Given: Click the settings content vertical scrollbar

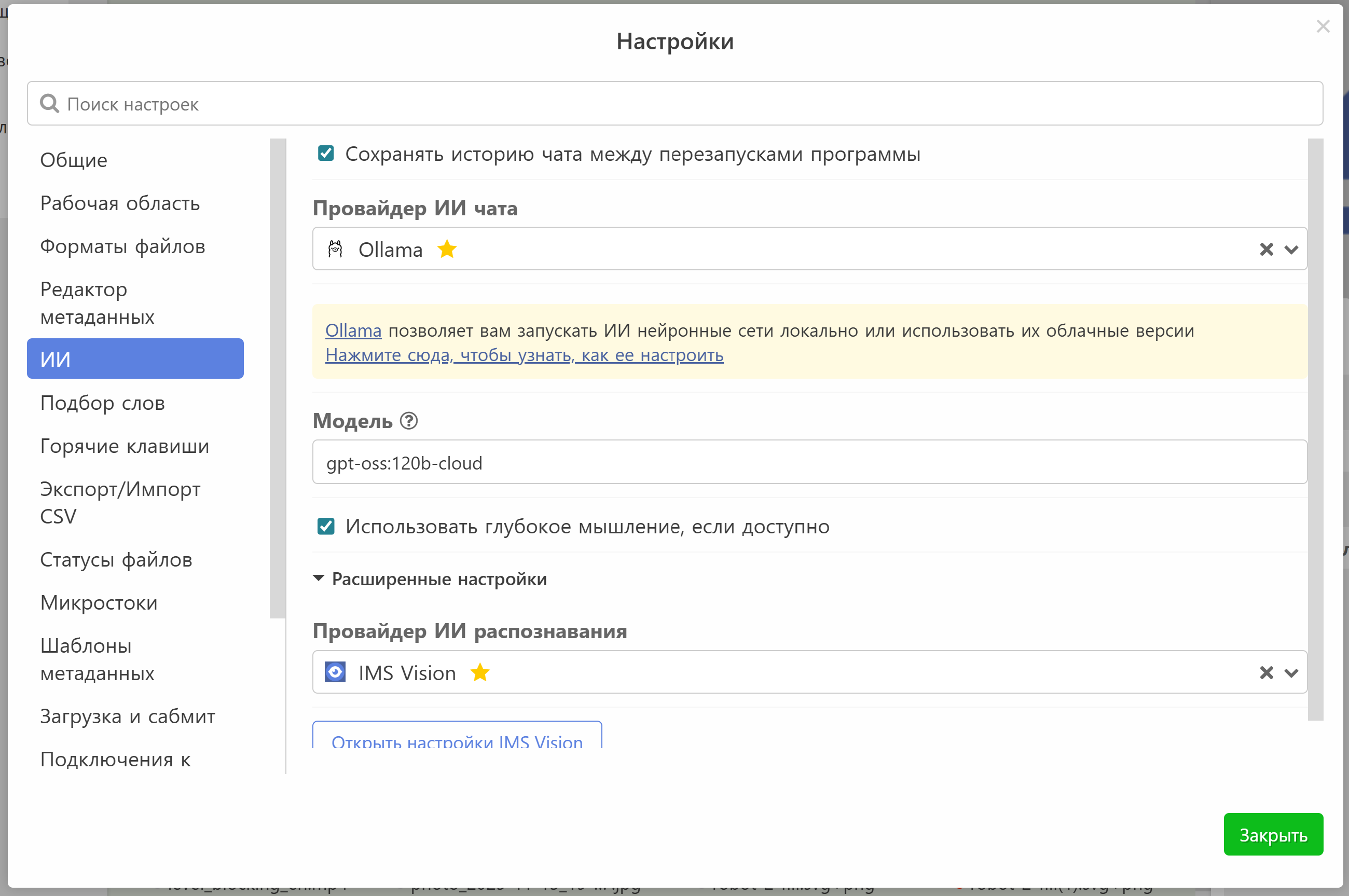Looking at the screenshot, I should pyautogui.click(x=1315, y=429).
